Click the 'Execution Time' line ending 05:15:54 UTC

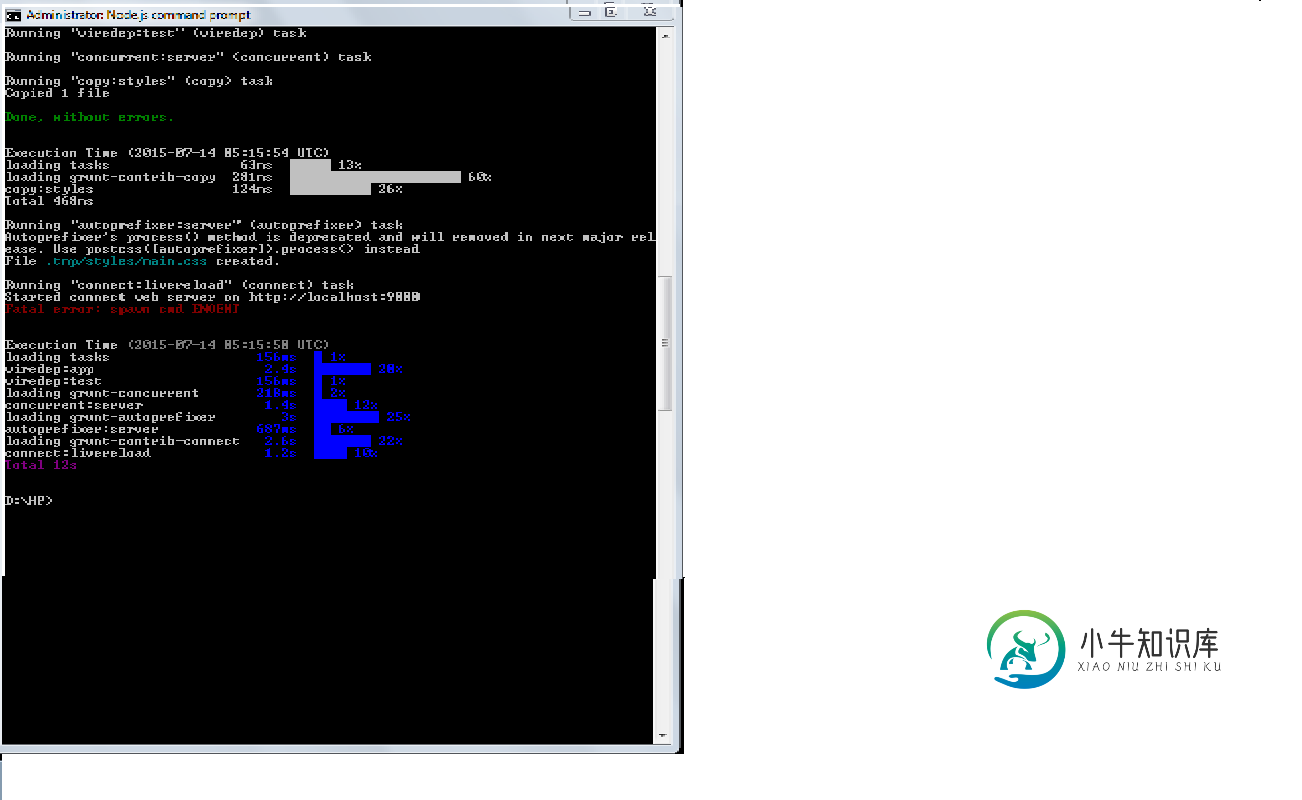pos(167,153)
